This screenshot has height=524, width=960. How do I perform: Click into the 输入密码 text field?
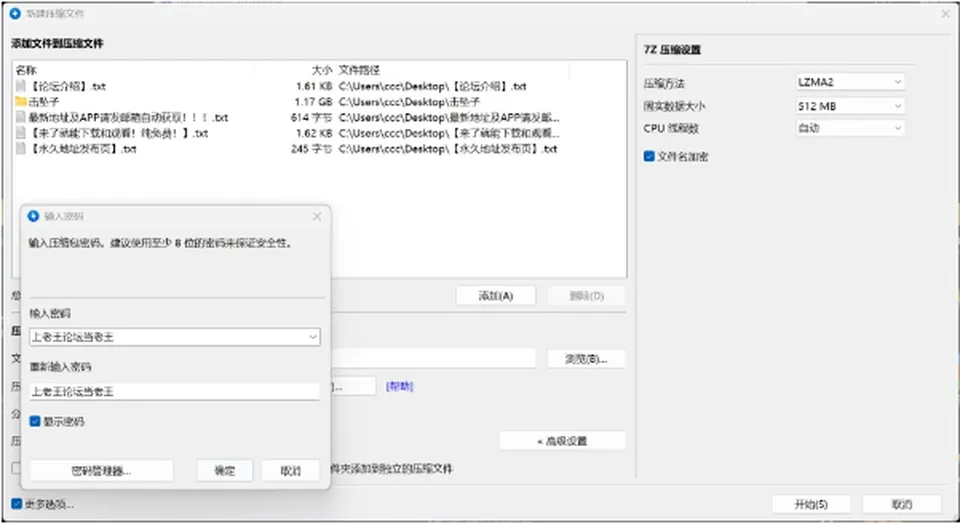(174, 337)
